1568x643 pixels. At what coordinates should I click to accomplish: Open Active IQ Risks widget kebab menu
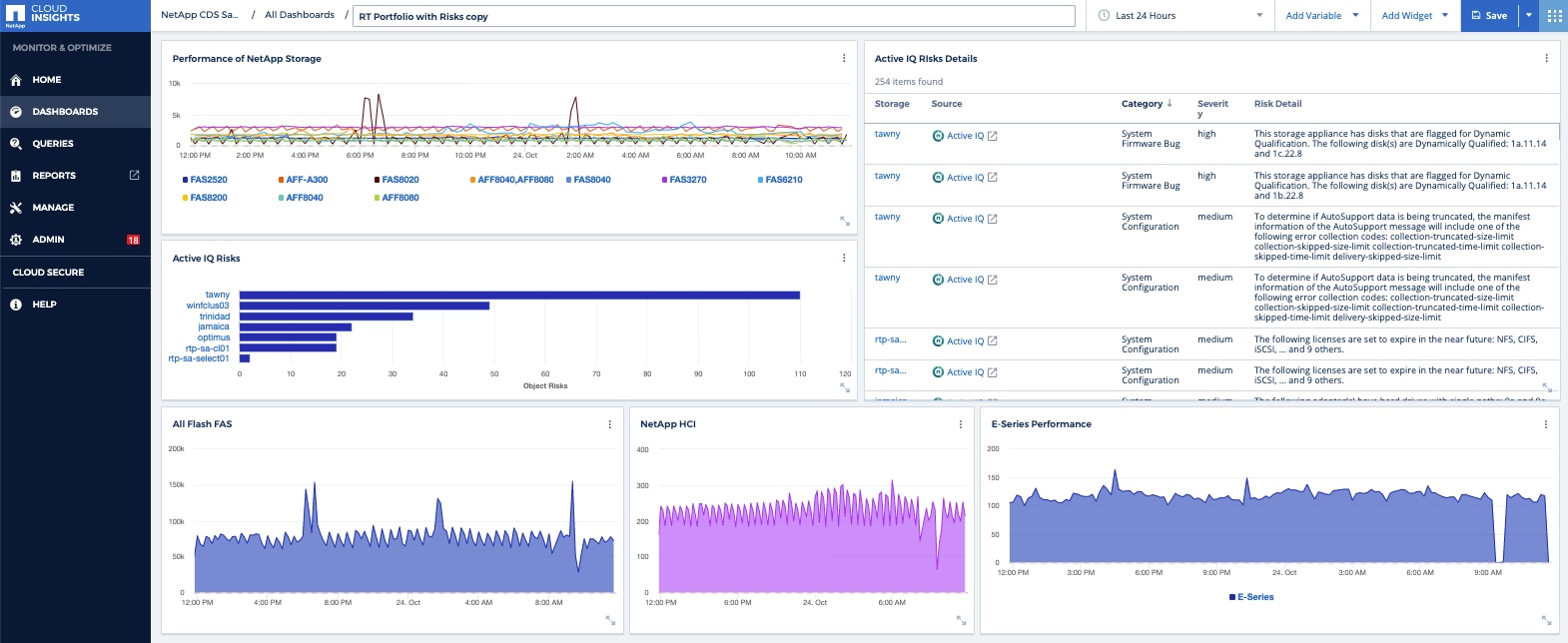pyautogui.click(x=844, y=258)
